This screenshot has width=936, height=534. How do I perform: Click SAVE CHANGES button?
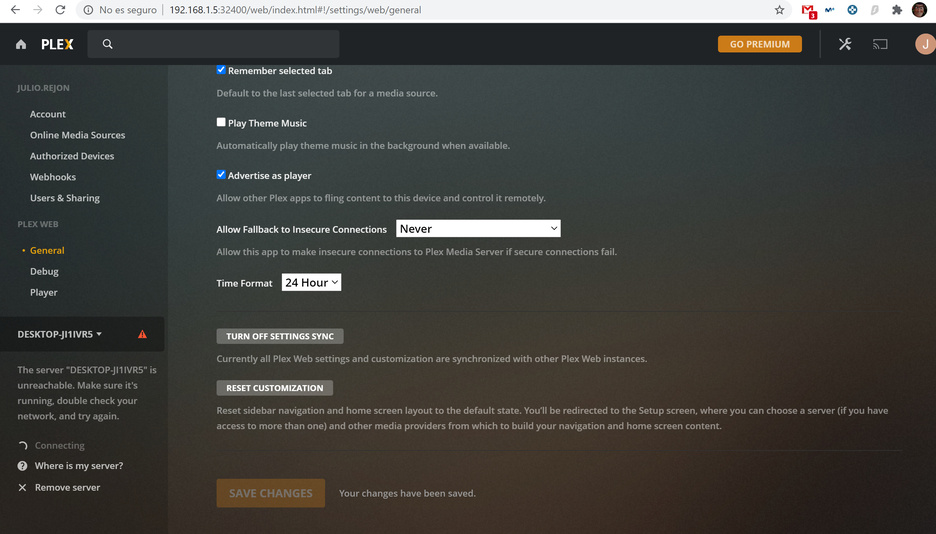270,493
